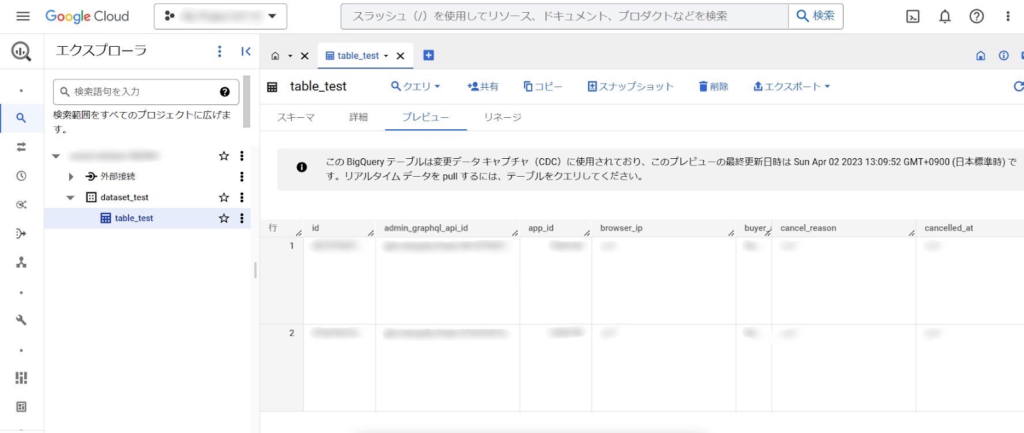Screen dimensions: 1024x433
Task: Open the project selector dropdown
Action: coord(220,16)
